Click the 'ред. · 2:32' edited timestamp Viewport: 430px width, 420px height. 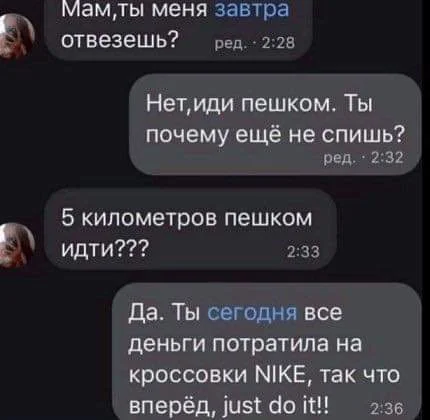coord(363,157)
